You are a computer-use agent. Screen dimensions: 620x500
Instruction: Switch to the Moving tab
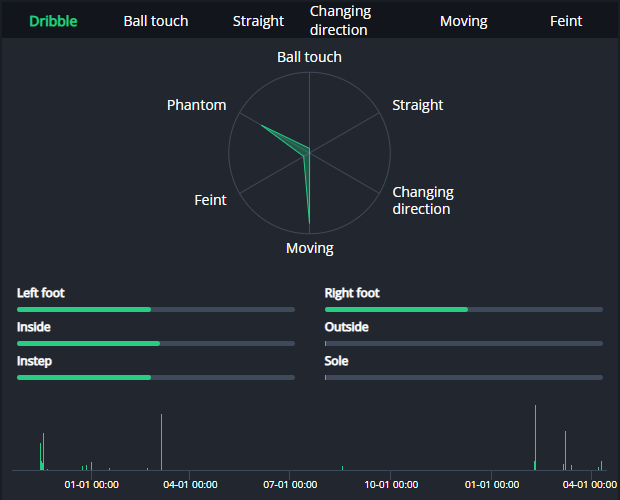pyautogui.click(x=464, y=21)
